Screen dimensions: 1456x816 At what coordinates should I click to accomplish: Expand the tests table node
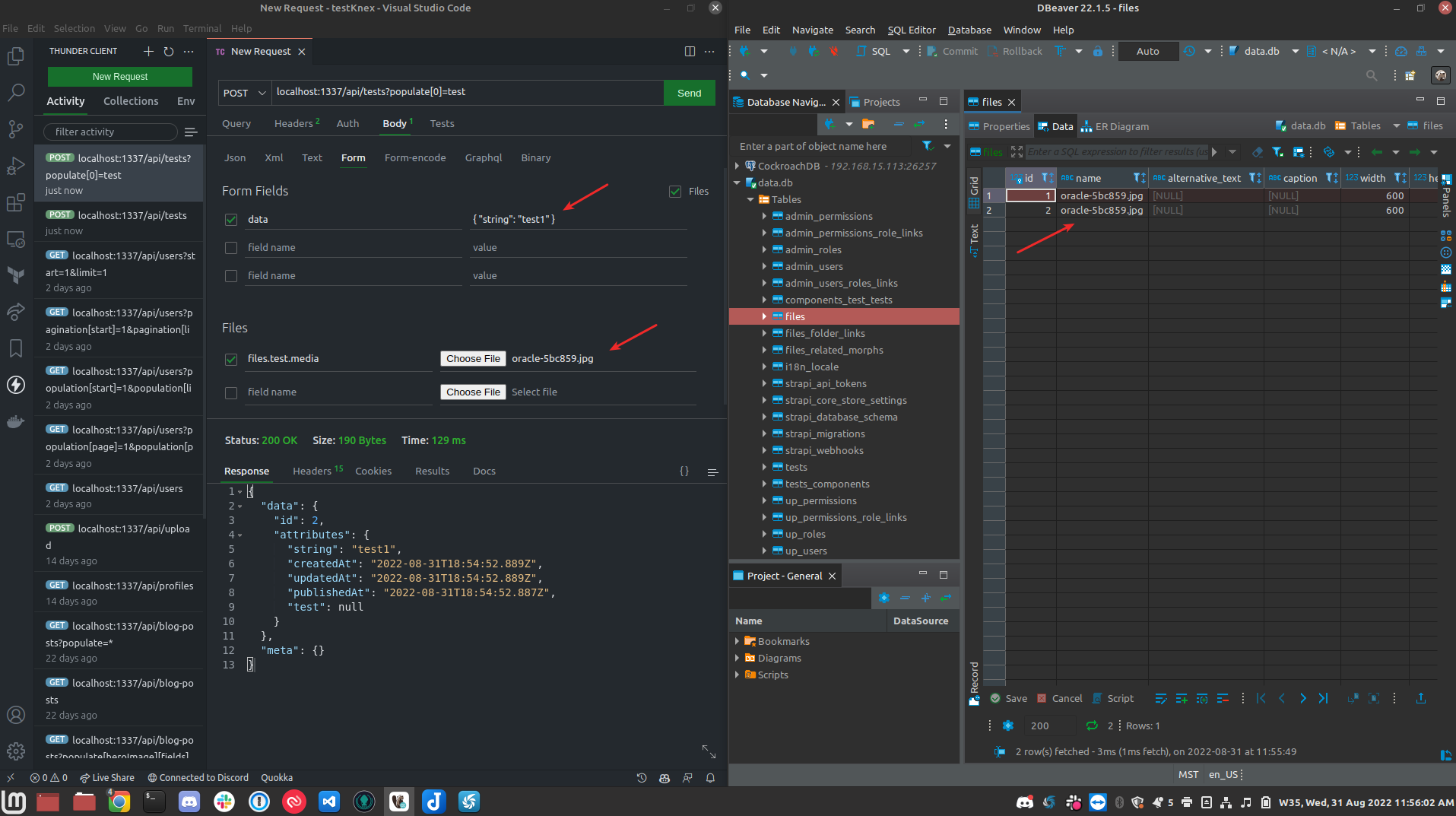[x=765, y=467]
